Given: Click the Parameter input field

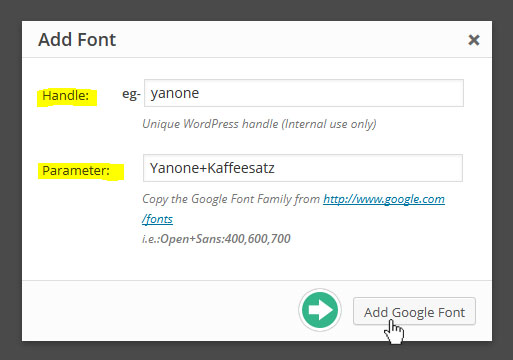Looking at the screenshot, I should (303, 168).
